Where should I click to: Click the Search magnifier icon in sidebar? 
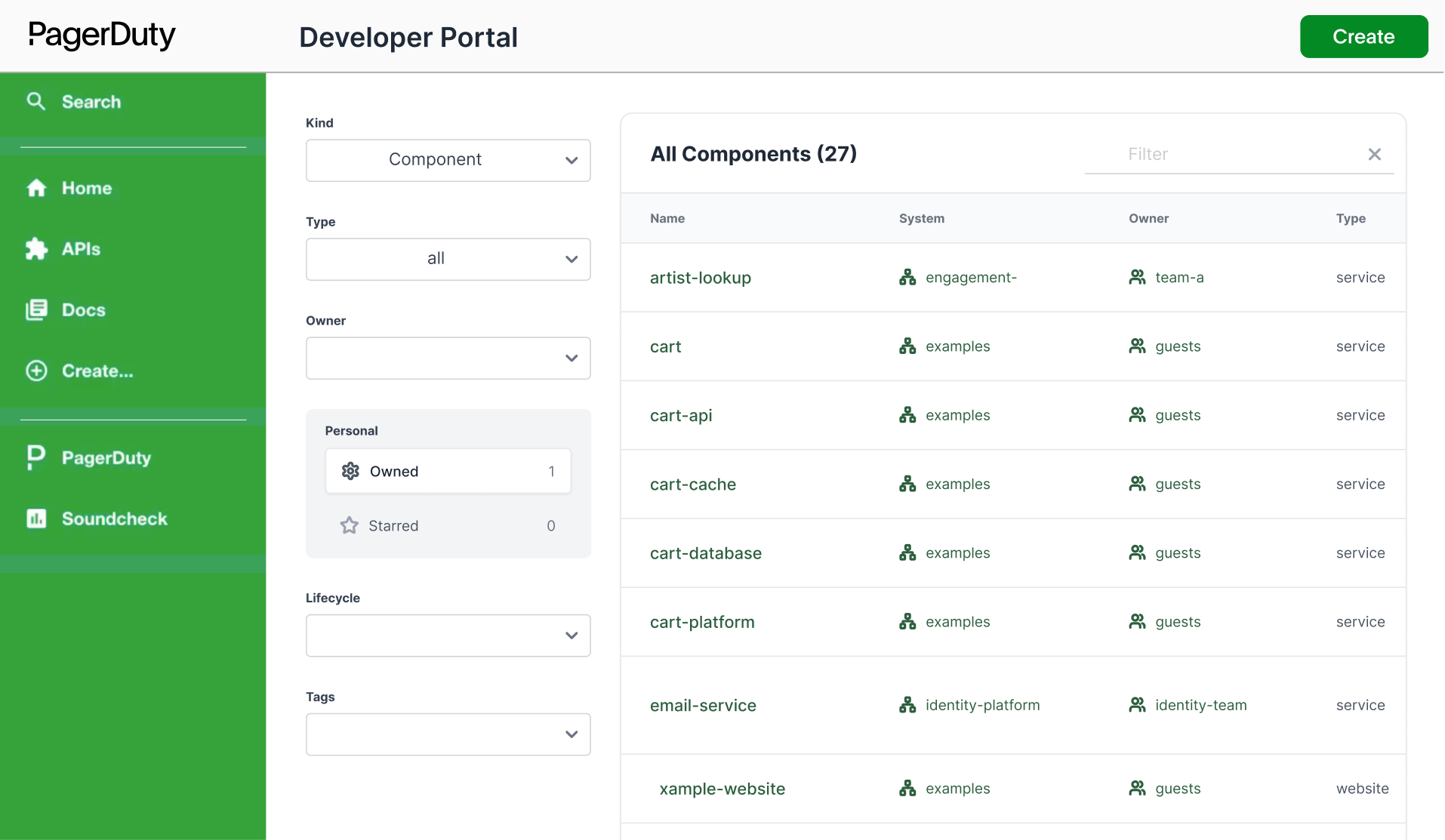[35, 101]
